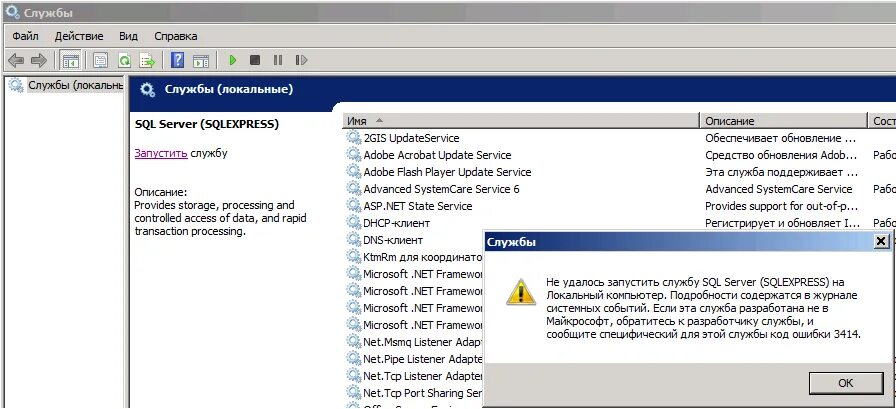Click the 'Advanced SystemCare Service' description cell
This screenshot has width=896, height=409.
[x=778, y=189]
